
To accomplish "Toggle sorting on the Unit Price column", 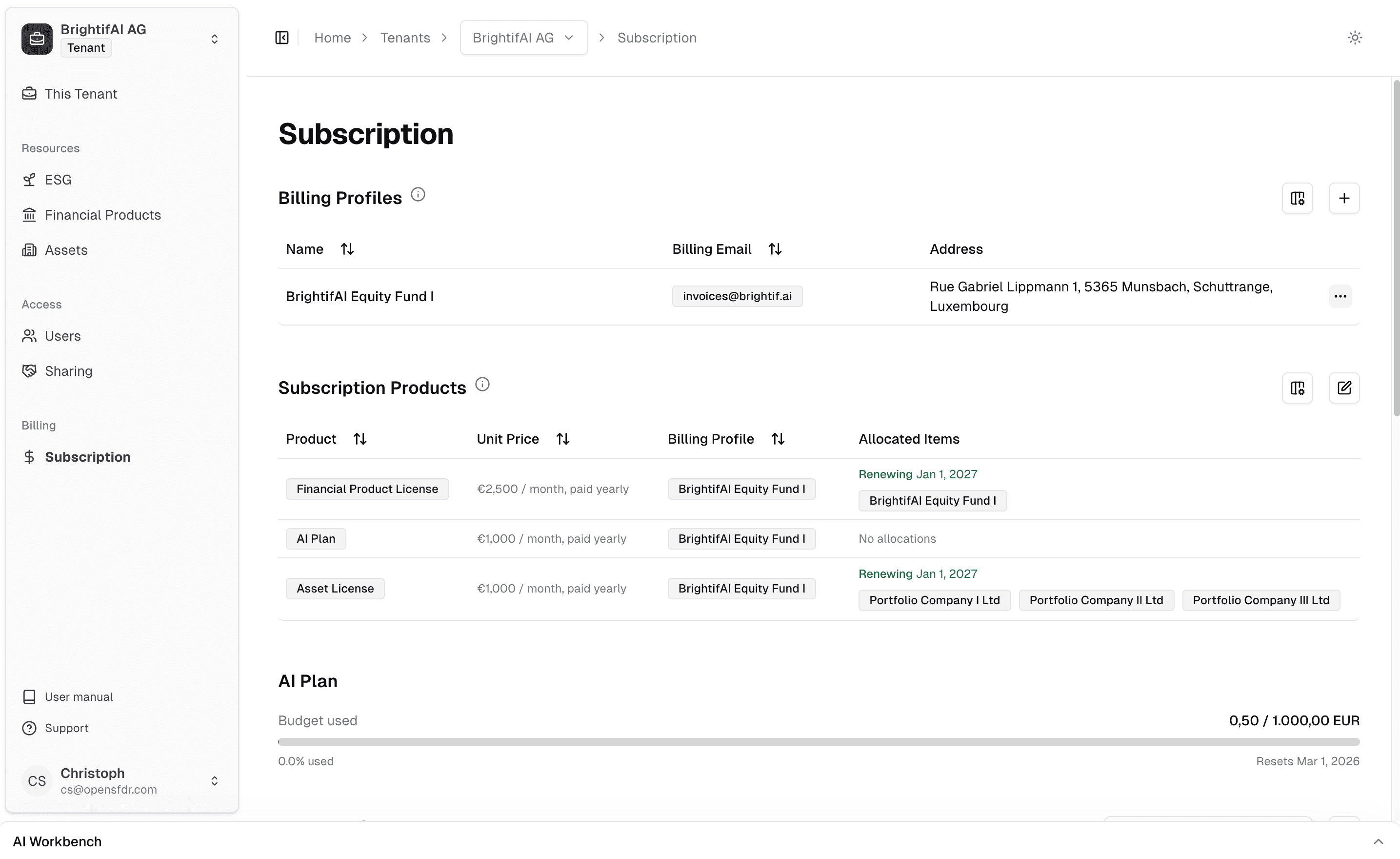I will click(562, 438).
